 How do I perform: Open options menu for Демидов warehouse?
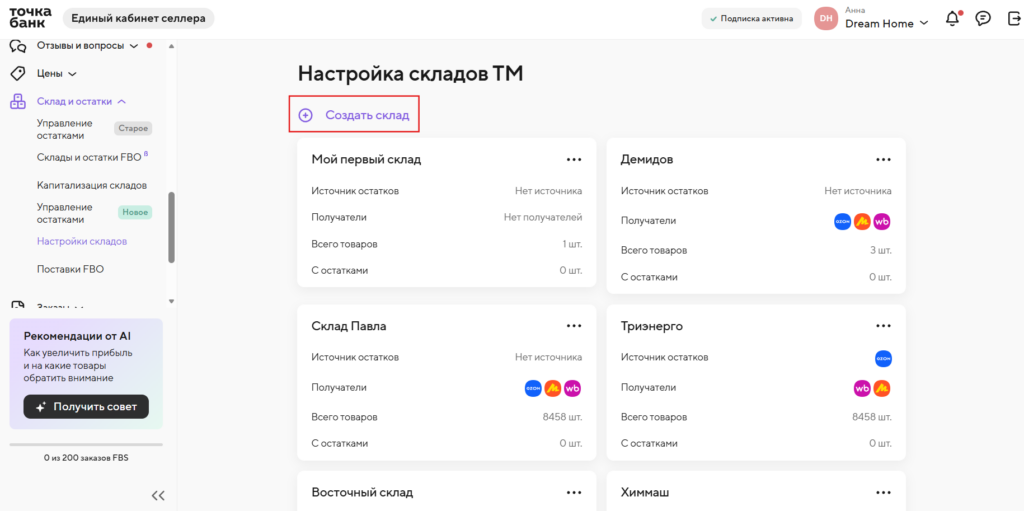[x=884, y=159]
